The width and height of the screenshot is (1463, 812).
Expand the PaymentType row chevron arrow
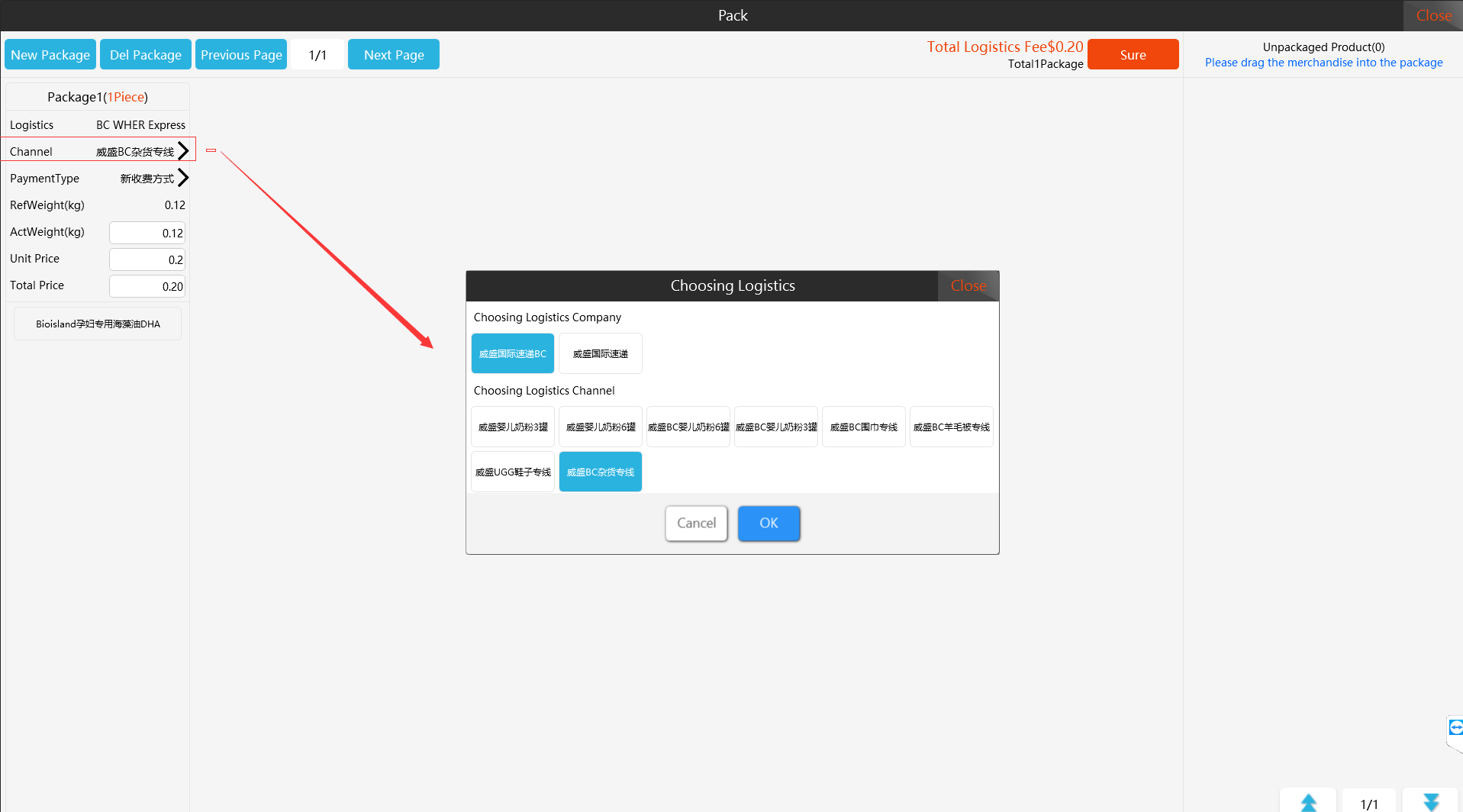(x=183, y=178)
